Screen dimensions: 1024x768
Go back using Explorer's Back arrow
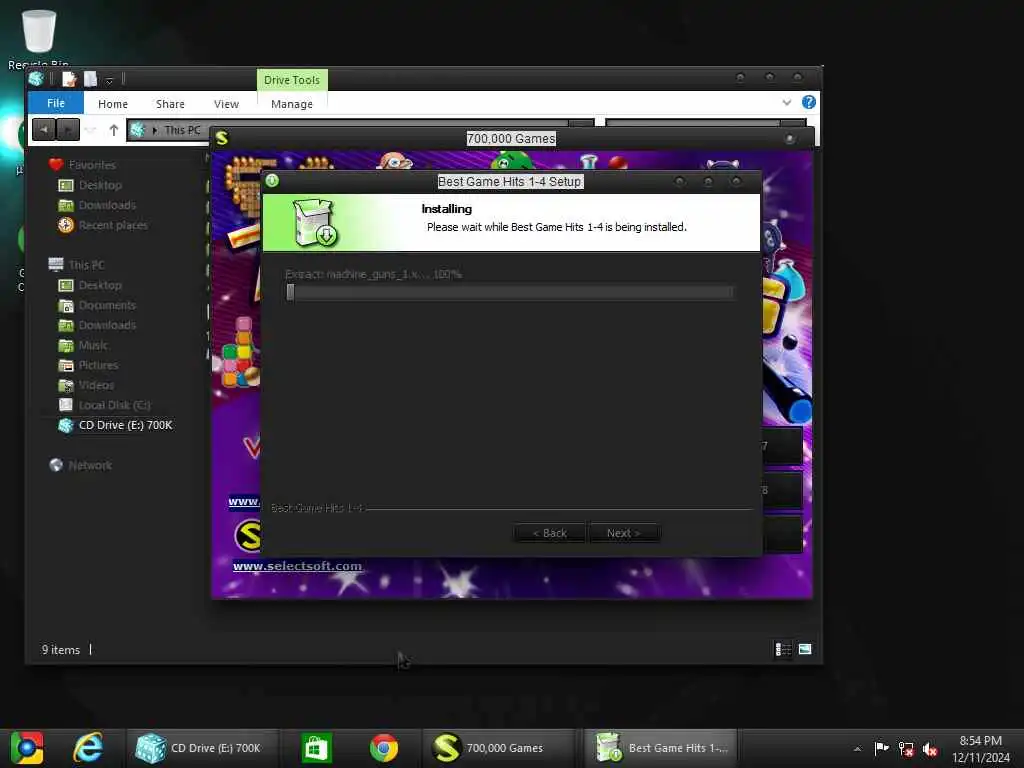point(43,130)
